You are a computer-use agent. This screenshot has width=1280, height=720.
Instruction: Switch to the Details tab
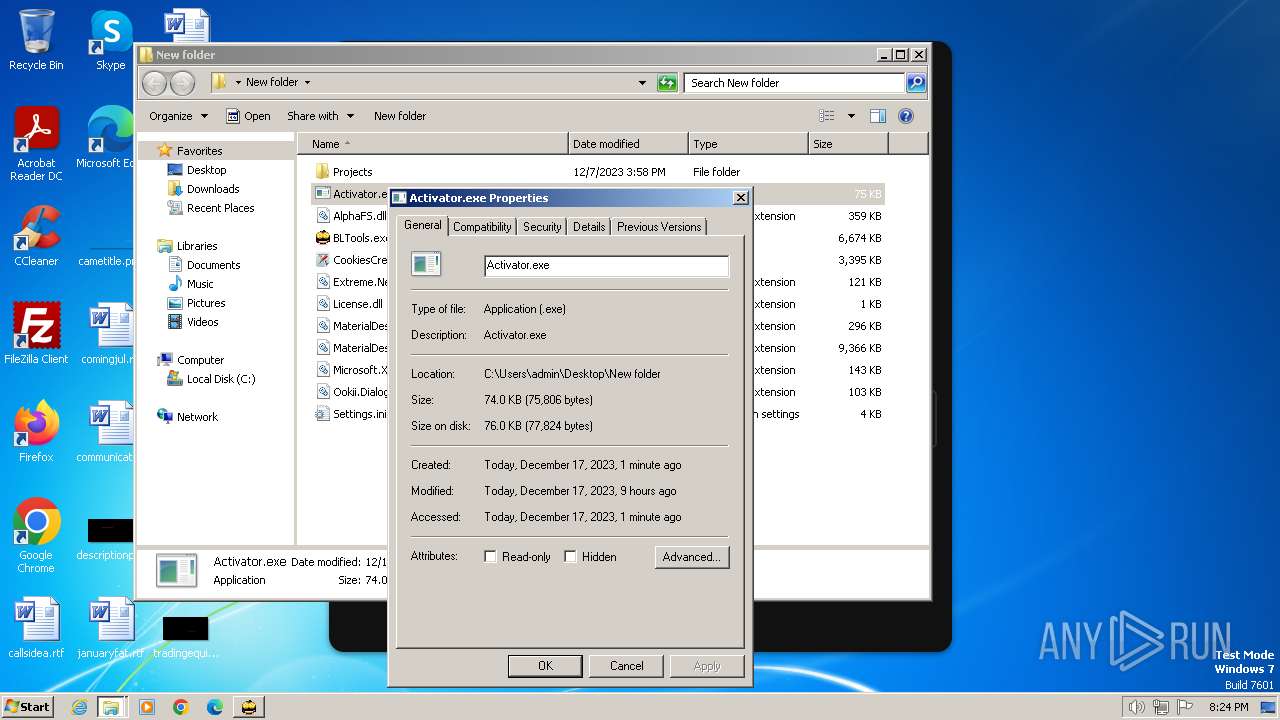[589, 227]
